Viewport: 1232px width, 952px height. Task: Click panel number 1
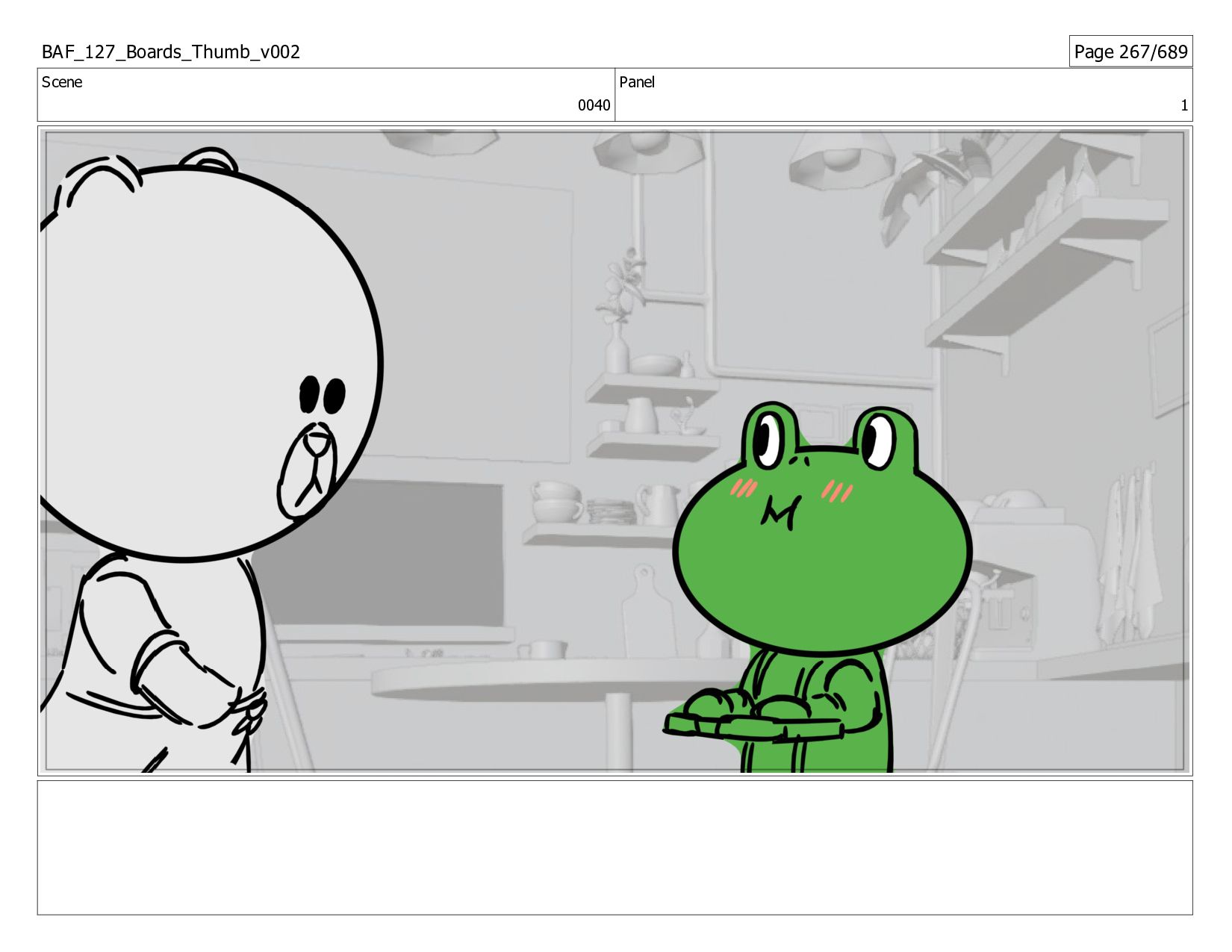point(1183,105)
